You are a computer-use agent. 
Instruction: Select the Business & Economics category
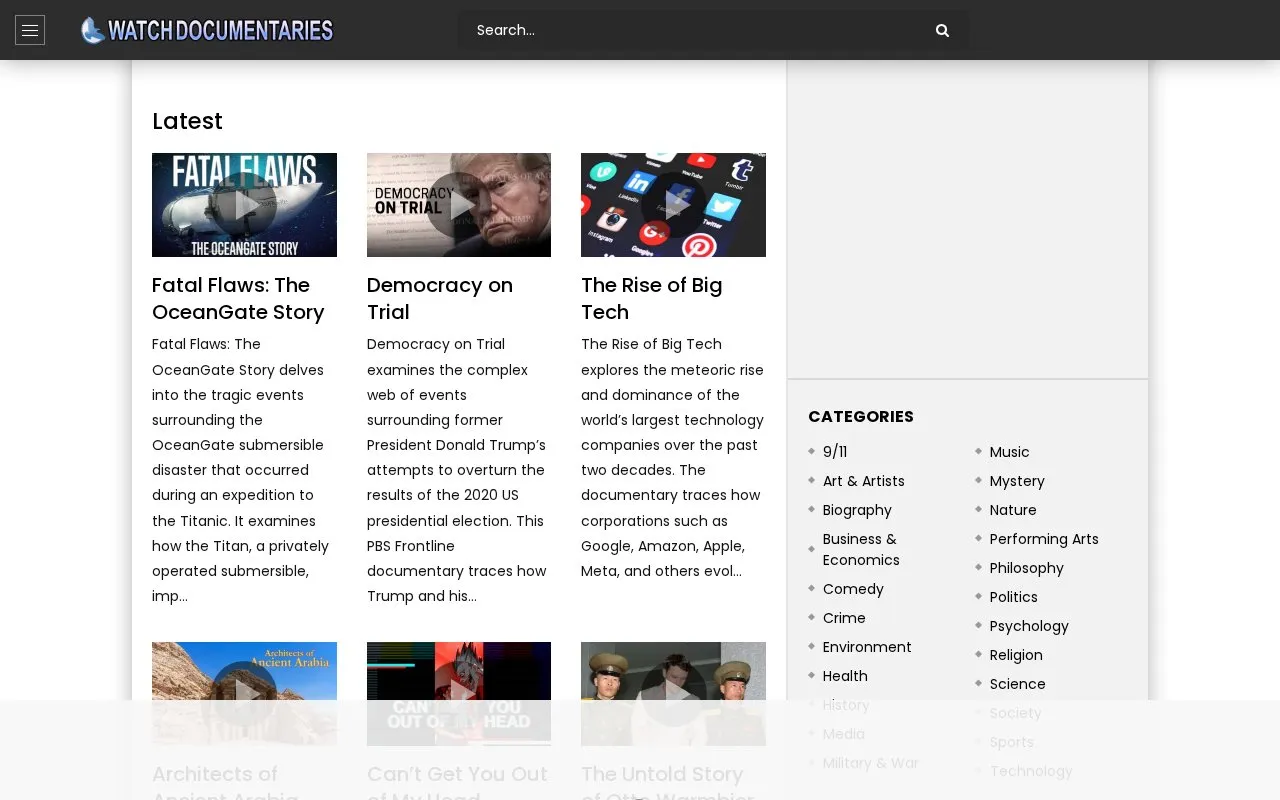pos(861,549)
